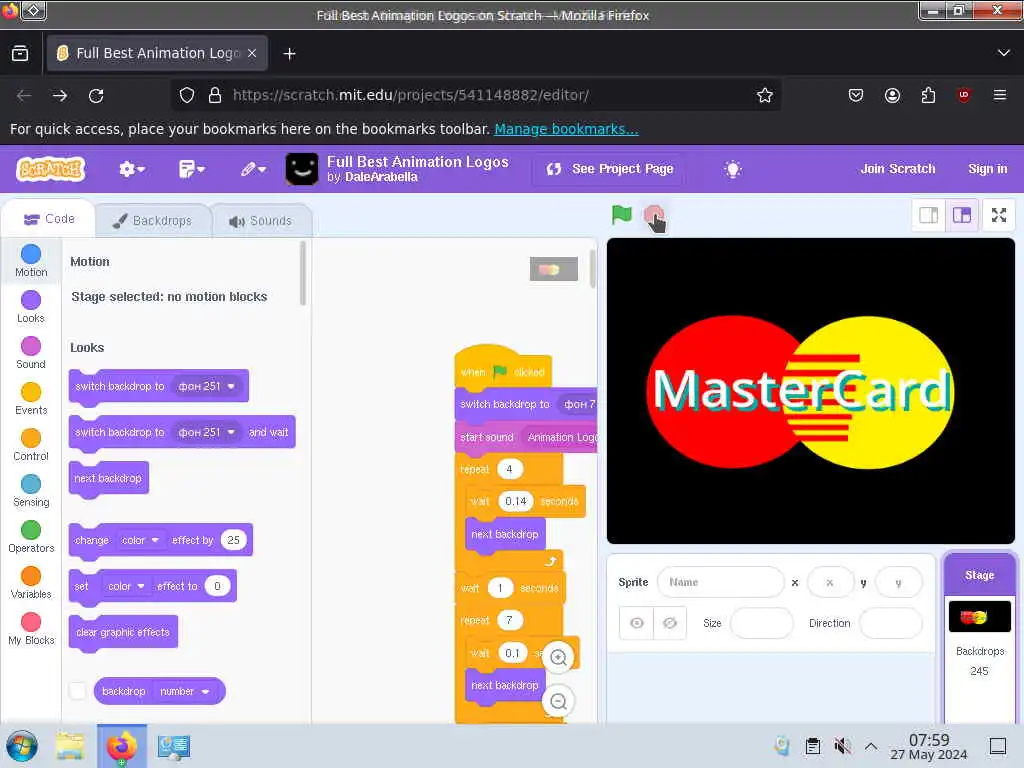Image resolution: width=1024 pixels, height=768 pixels.
Task: Click the sprite x position field
Action: coord(830,582)
